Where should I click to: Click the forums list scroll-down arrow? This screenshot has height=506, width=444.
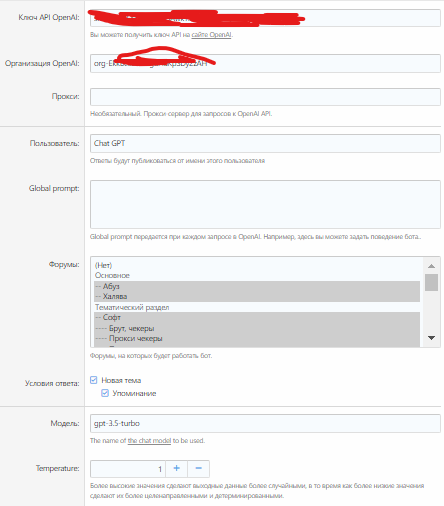coord(431,338)
